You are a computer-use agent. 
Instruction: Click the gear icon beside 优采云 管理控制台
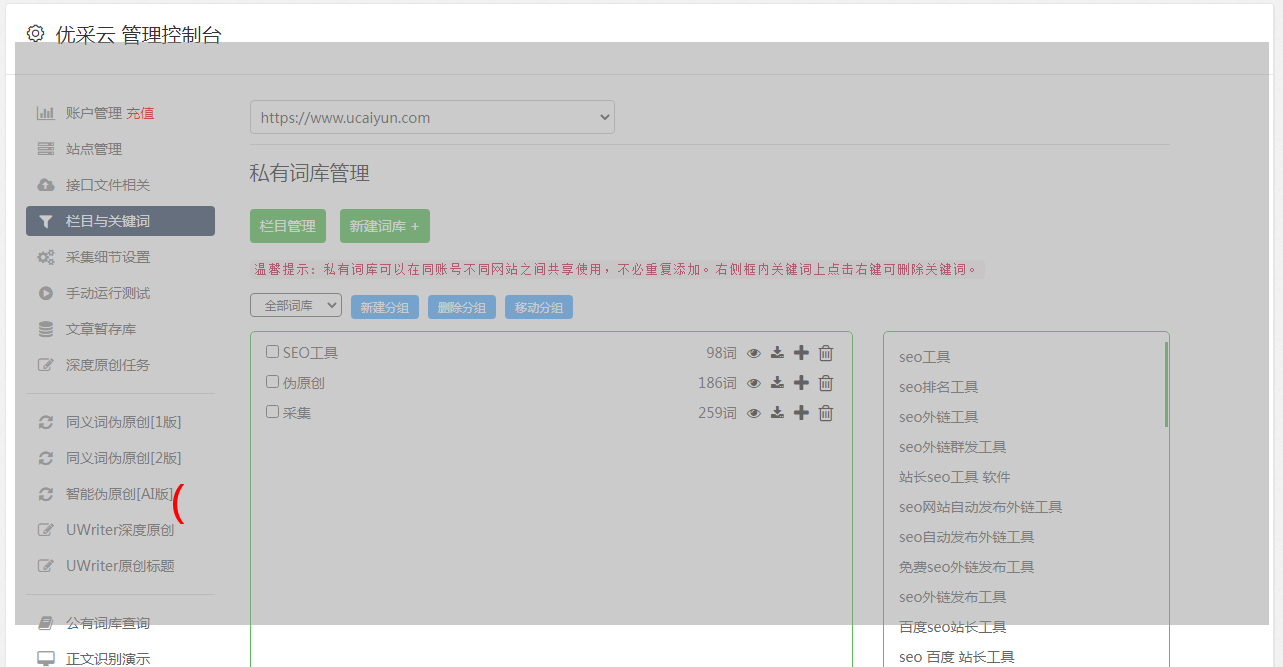point(36,33)
